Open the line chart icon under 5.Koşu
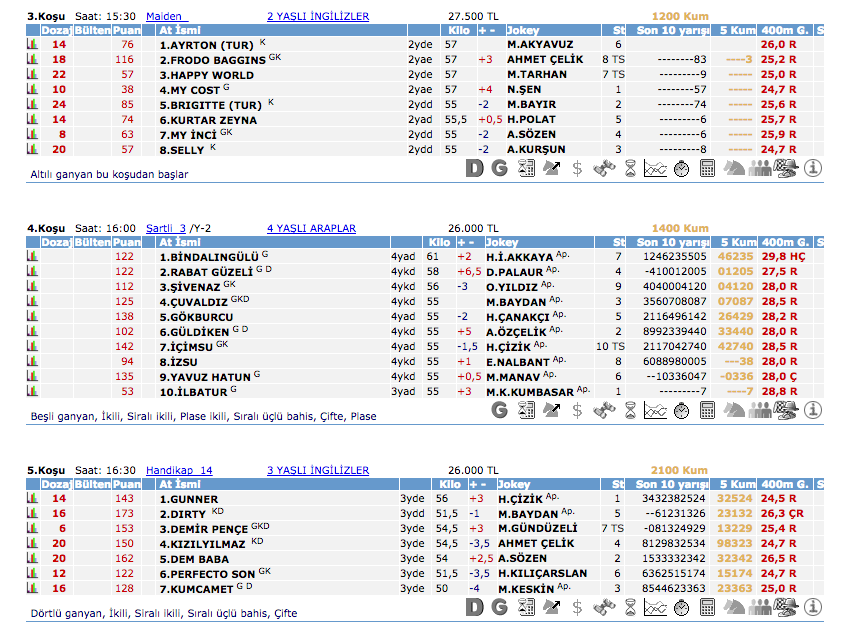 pyautogui.click(x=655, y=607)
